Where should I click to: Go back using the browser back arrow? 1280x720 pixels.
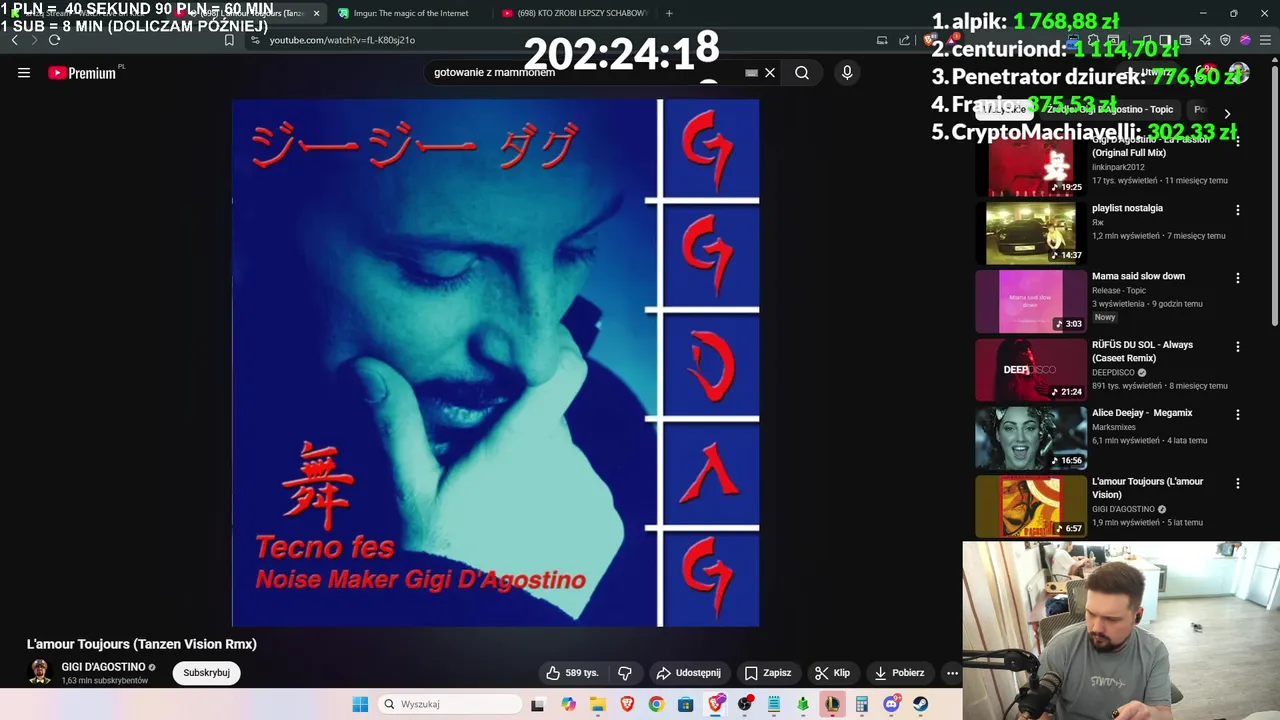pyautogui.click(x=14, y=40)
